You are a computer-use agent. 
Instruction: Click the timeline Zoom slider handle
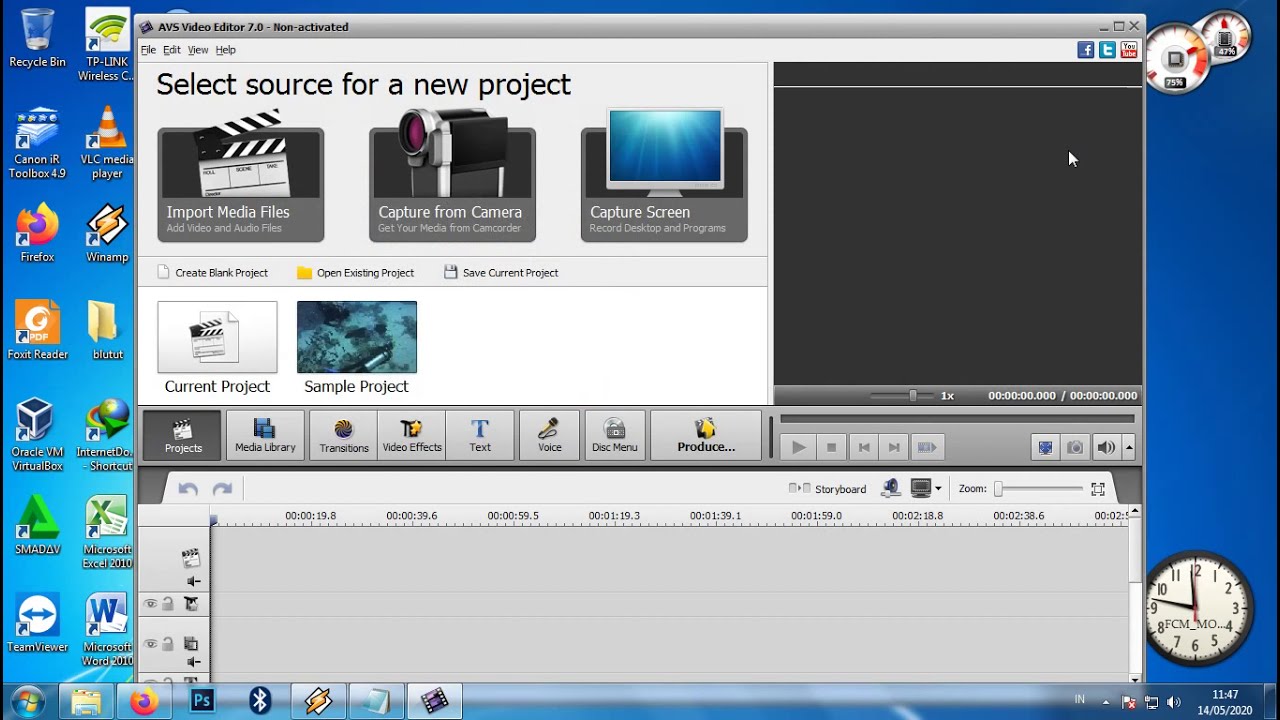point(998,489)
